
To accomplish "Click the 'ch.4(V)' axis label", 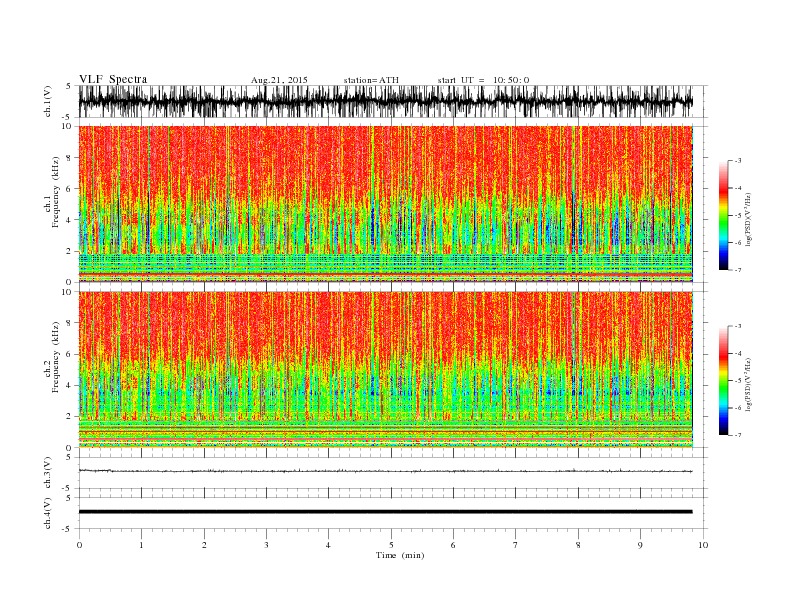I will (48, 513).
